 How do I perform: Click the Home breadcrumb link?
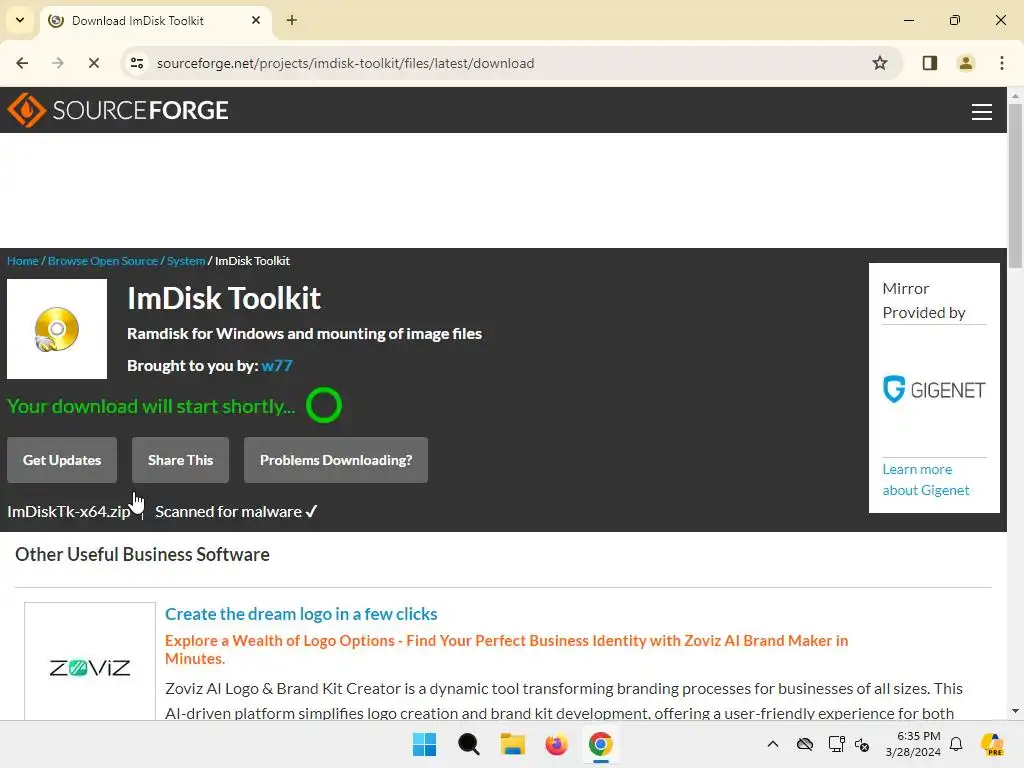[23, 261]
